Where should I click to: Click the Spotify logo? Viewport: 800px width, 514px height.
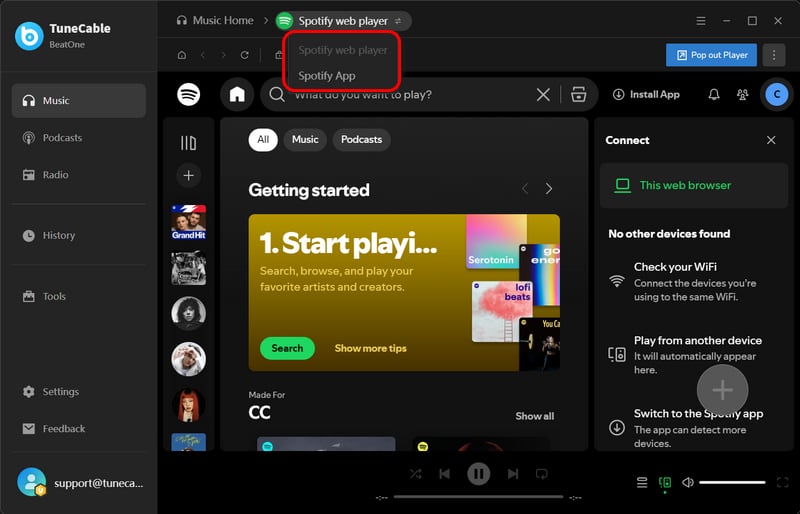click(x=189, y=94)
